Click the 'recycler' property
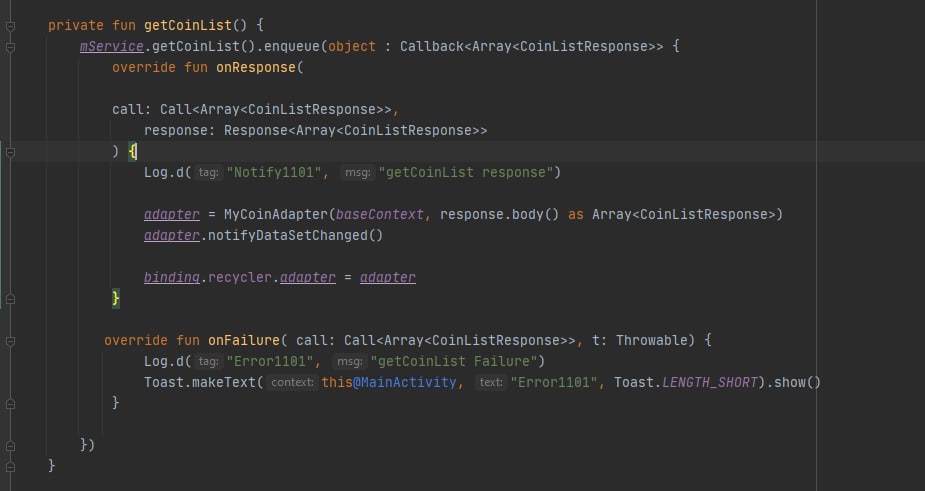The image size is (925, 491). click(x=240, y=277)
